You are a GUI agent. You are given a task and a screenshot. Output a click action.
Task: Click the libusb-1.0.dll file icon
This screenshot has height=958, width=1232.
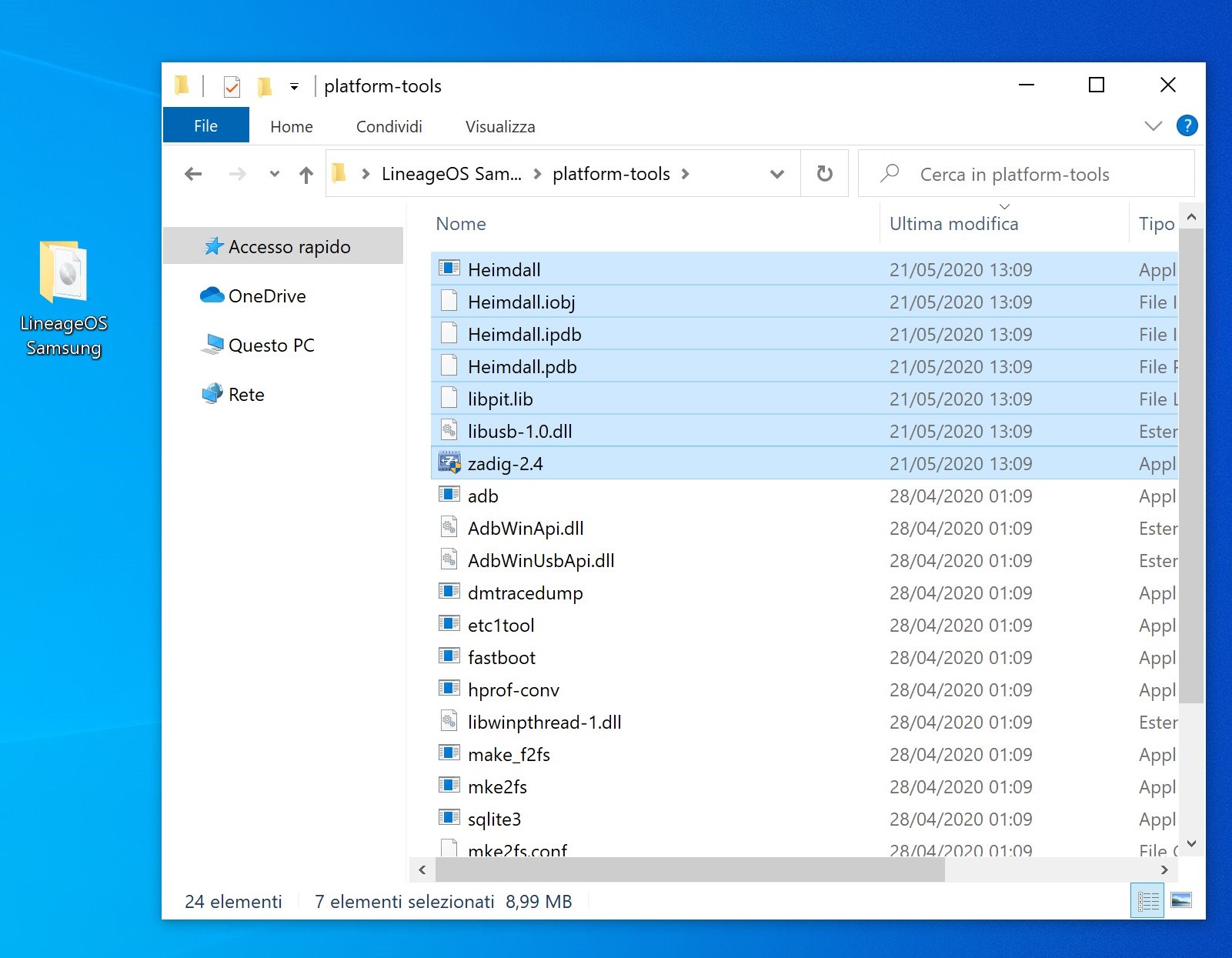click(449, 430)
